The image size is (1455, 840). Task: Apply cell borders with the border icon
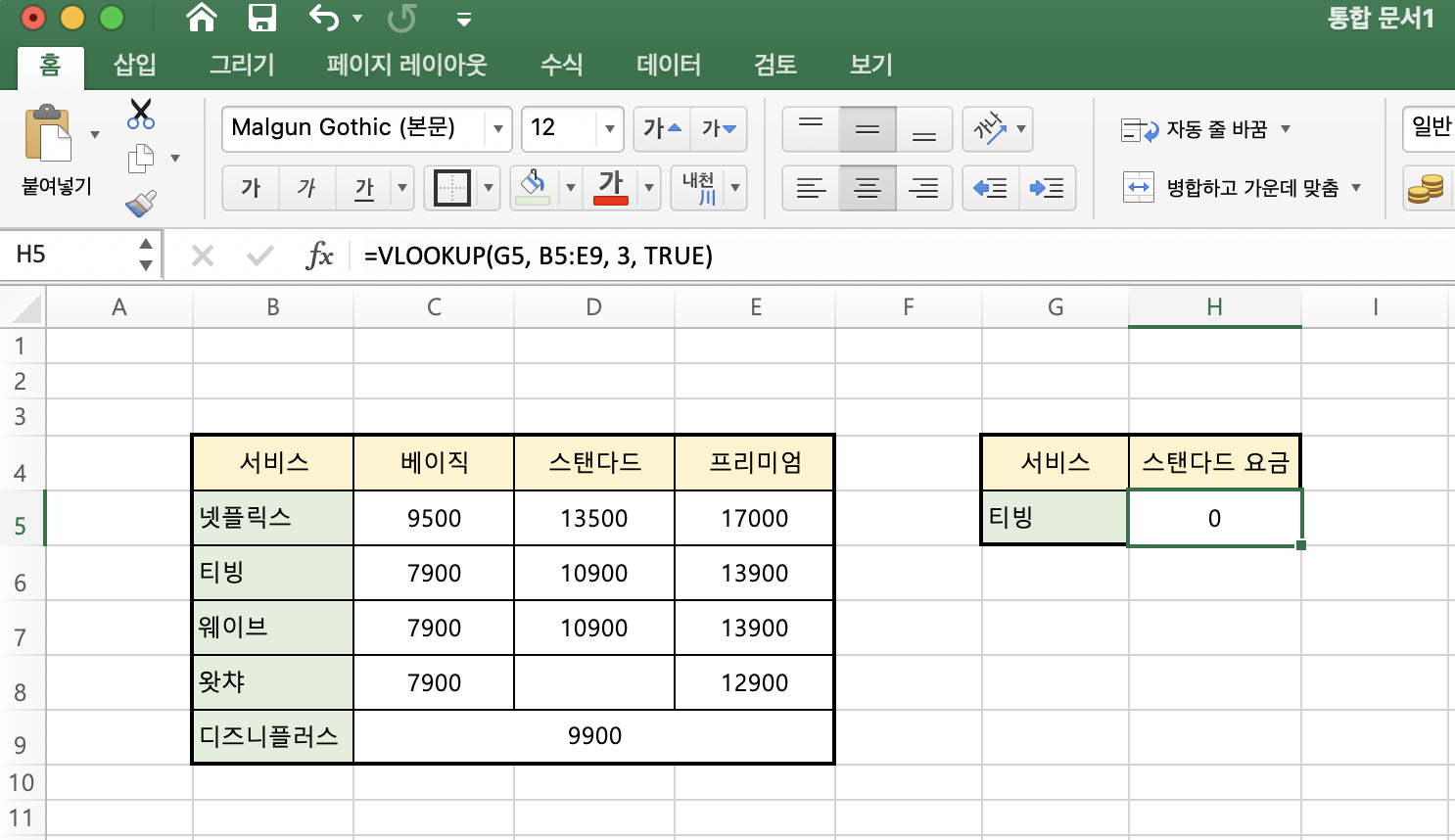pyautogui.click(x=452, y=188)
